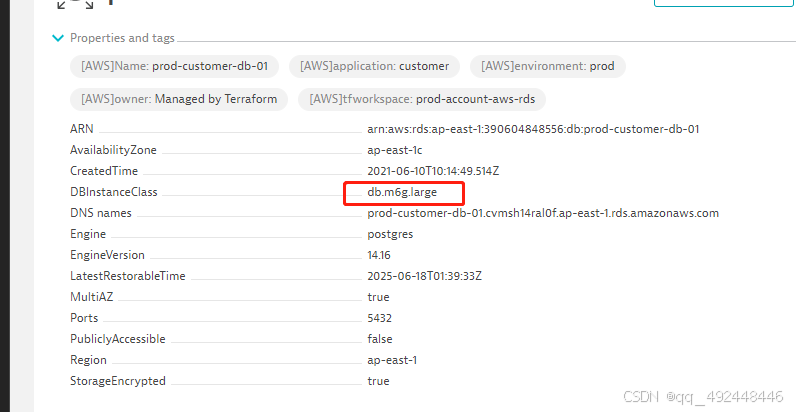Click the PubliclyAccessible value false
The image size is (803, 412).
click(380, 339)
